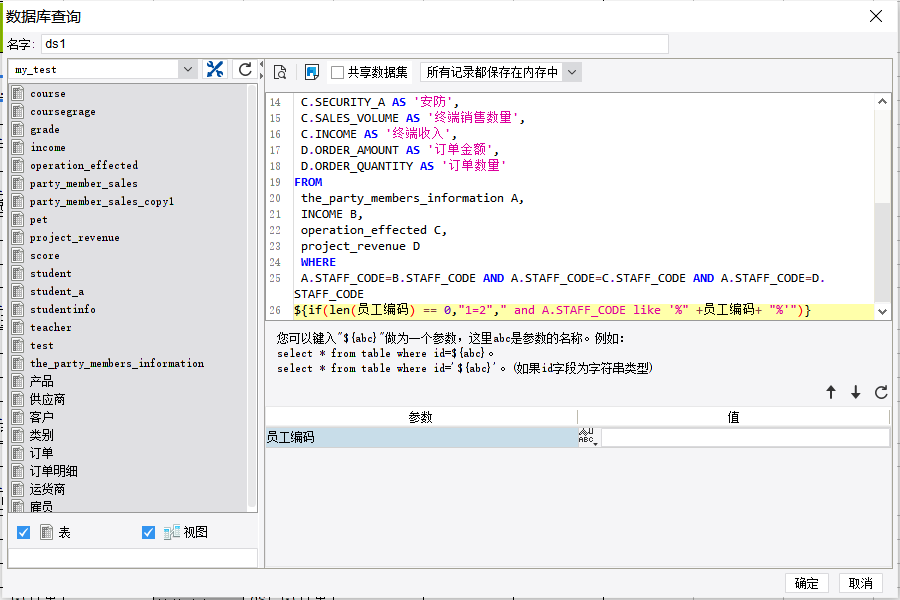Click 确定 to confirm the query
The height and width of the screenshot is (600, 900).
pyautogui.click(x=806, y=583)
